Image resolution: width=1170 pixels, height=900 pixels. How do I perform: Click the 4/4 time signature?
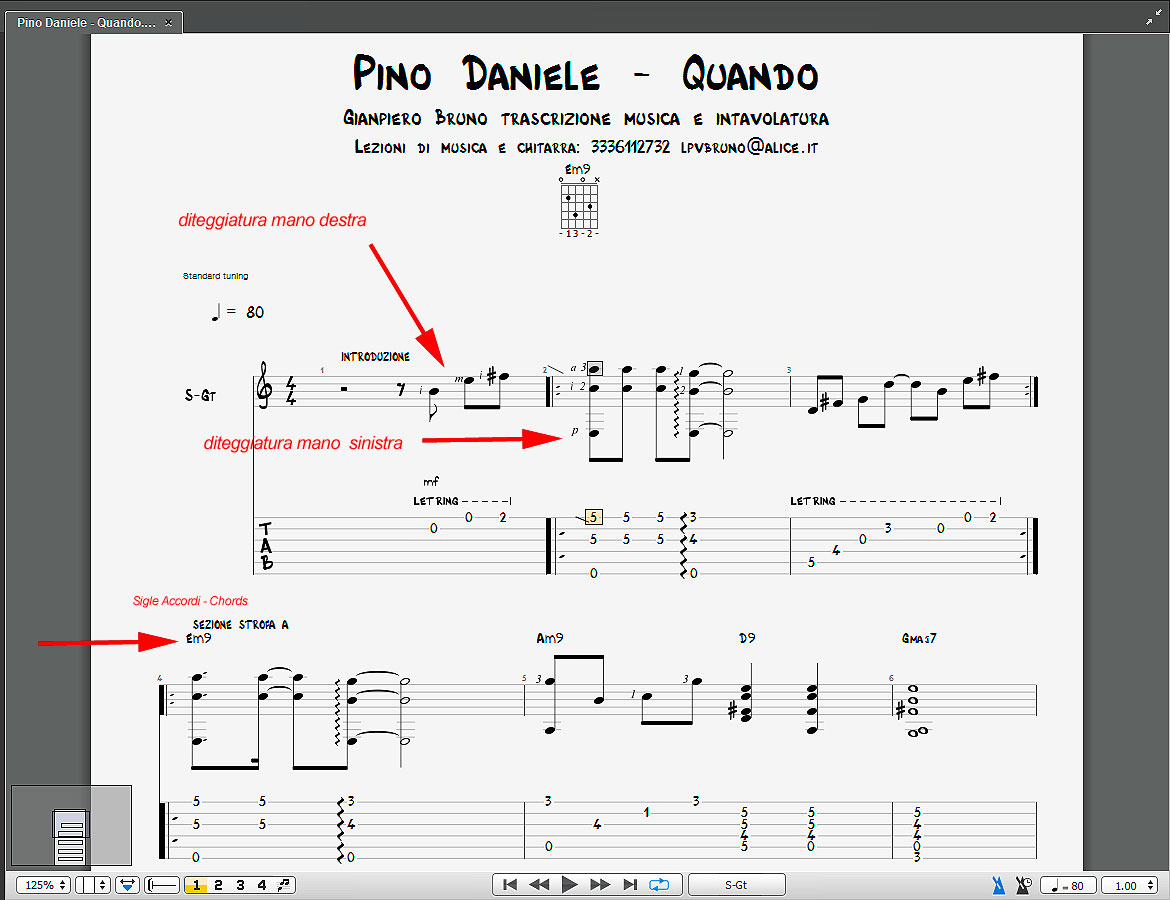coord(291,391)
